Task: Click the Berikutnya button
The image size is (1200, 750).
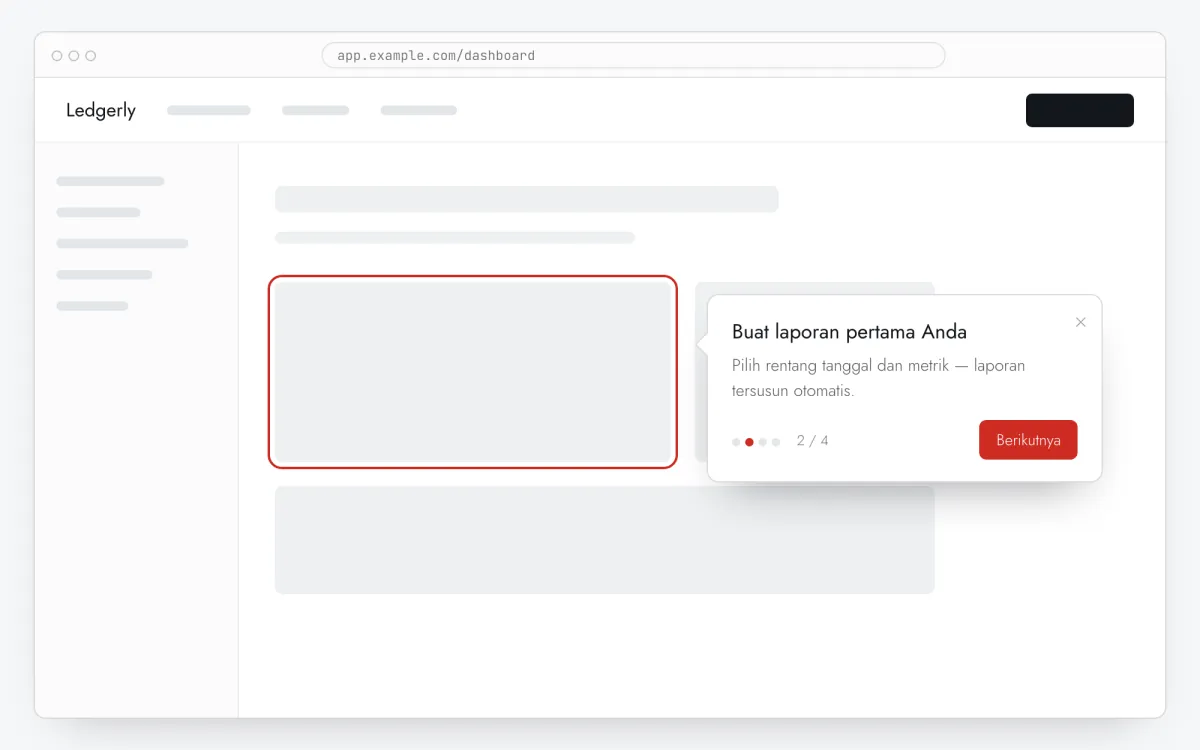Action: pyautogui.click(x=1028, y=440)
